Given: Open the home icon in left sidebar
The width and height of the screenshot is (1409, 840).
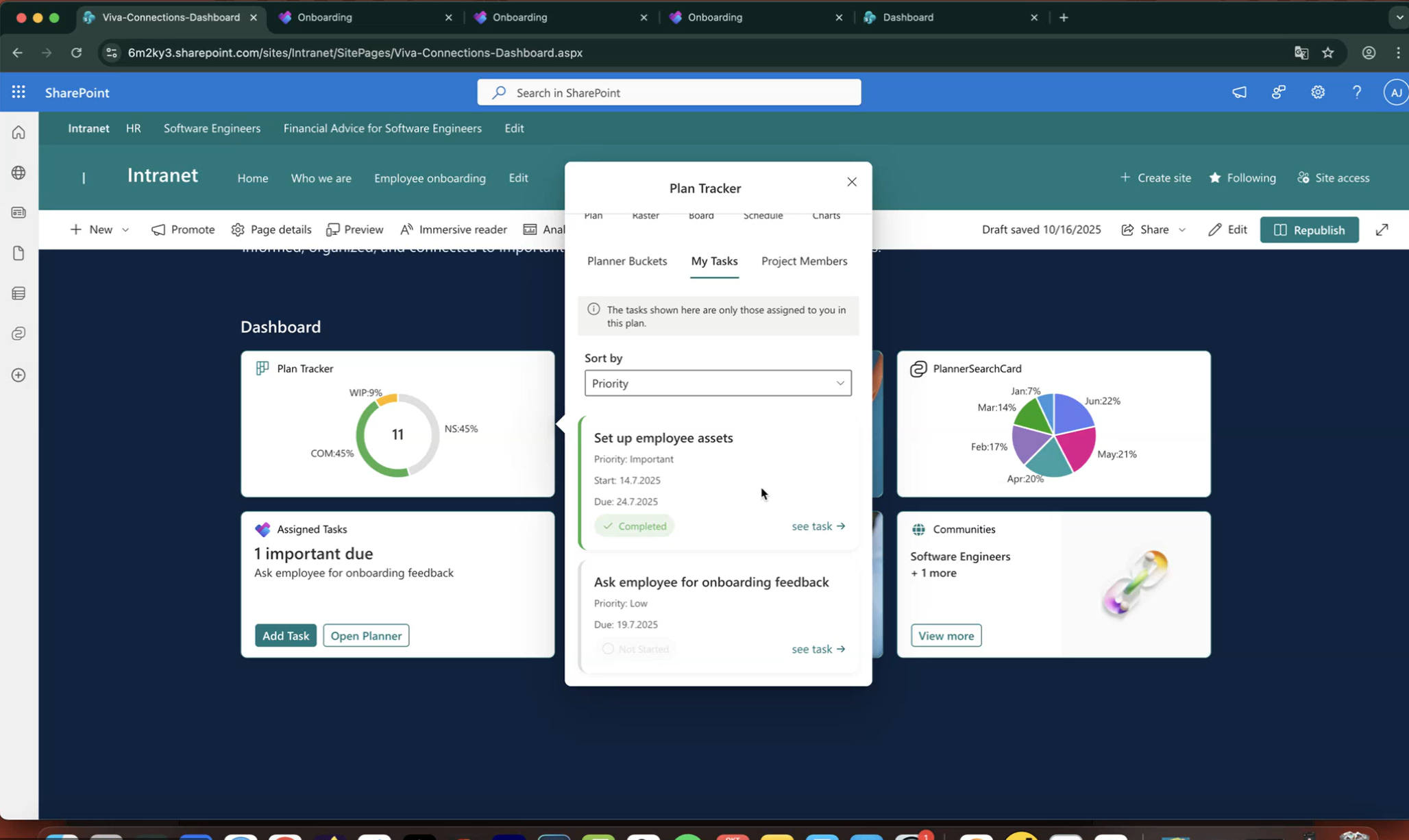Looking at the screenshot, I should [x=19, y=132].
